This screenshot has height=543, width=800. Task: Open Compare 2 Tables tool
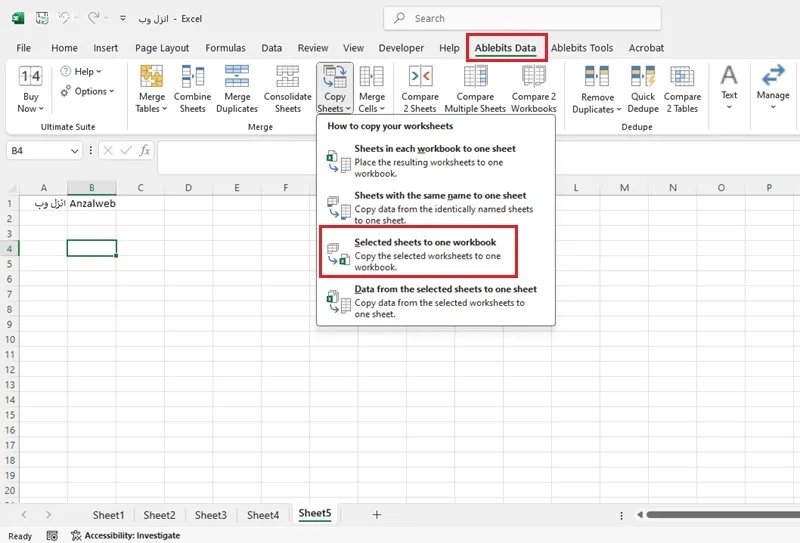[682, 89]
